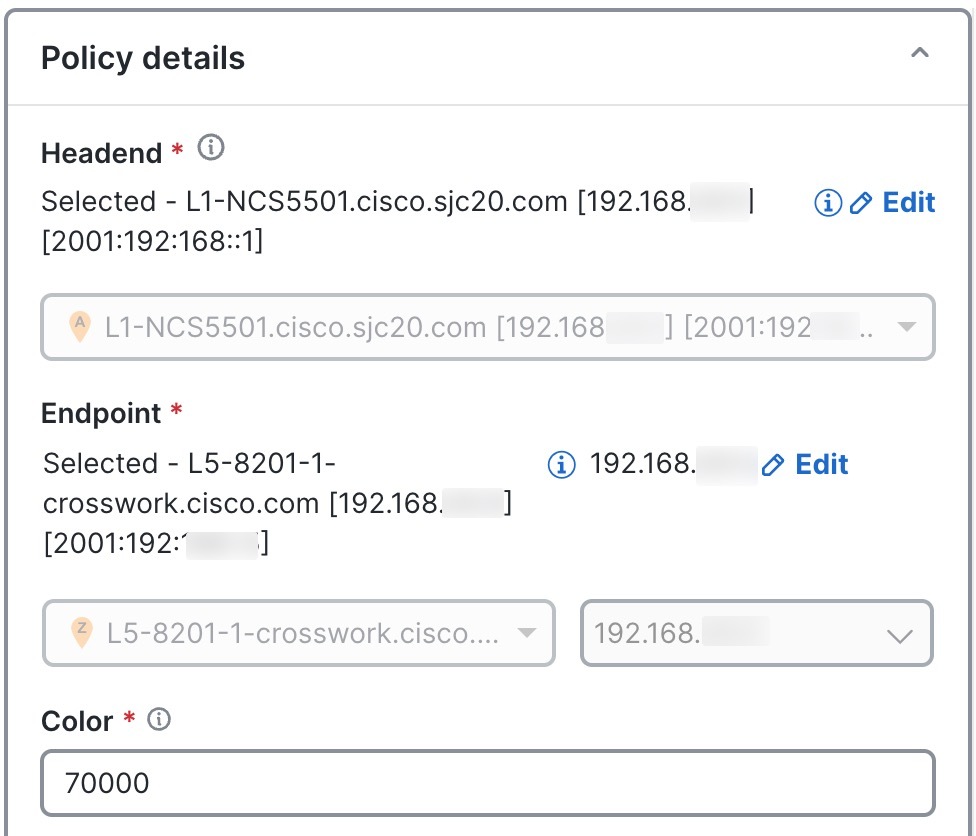The height and width of the screenshot is (836, 976).
Task: Click the Edit link for the Endpoint
Action: pos(820,464)
